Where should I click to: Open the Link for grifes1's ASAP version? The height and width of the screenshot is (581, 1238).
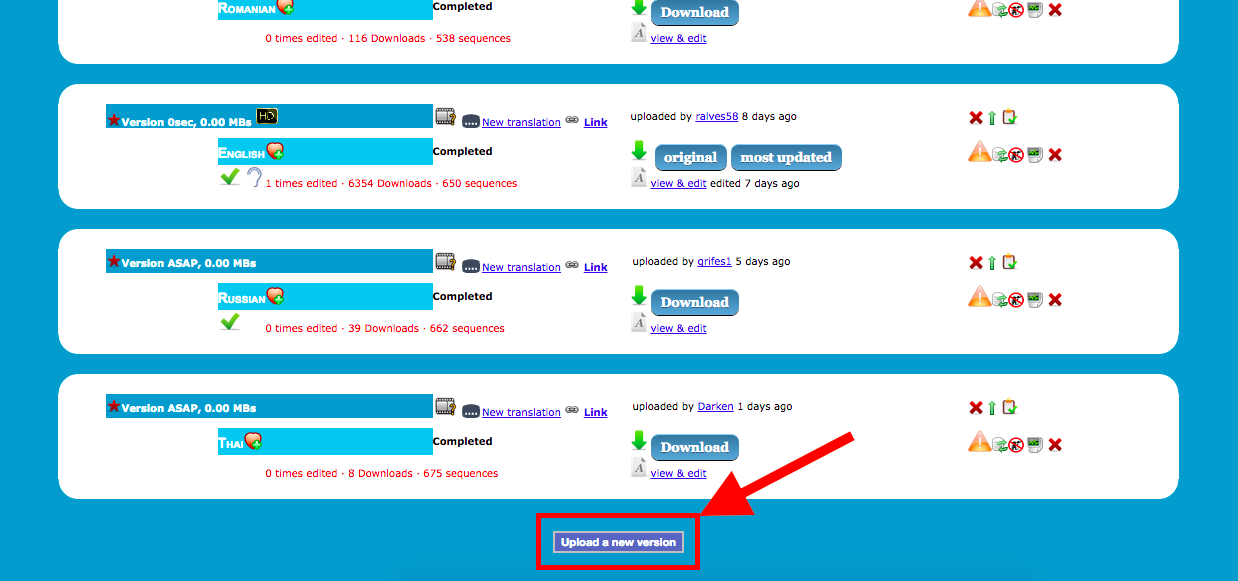(596, 268)
